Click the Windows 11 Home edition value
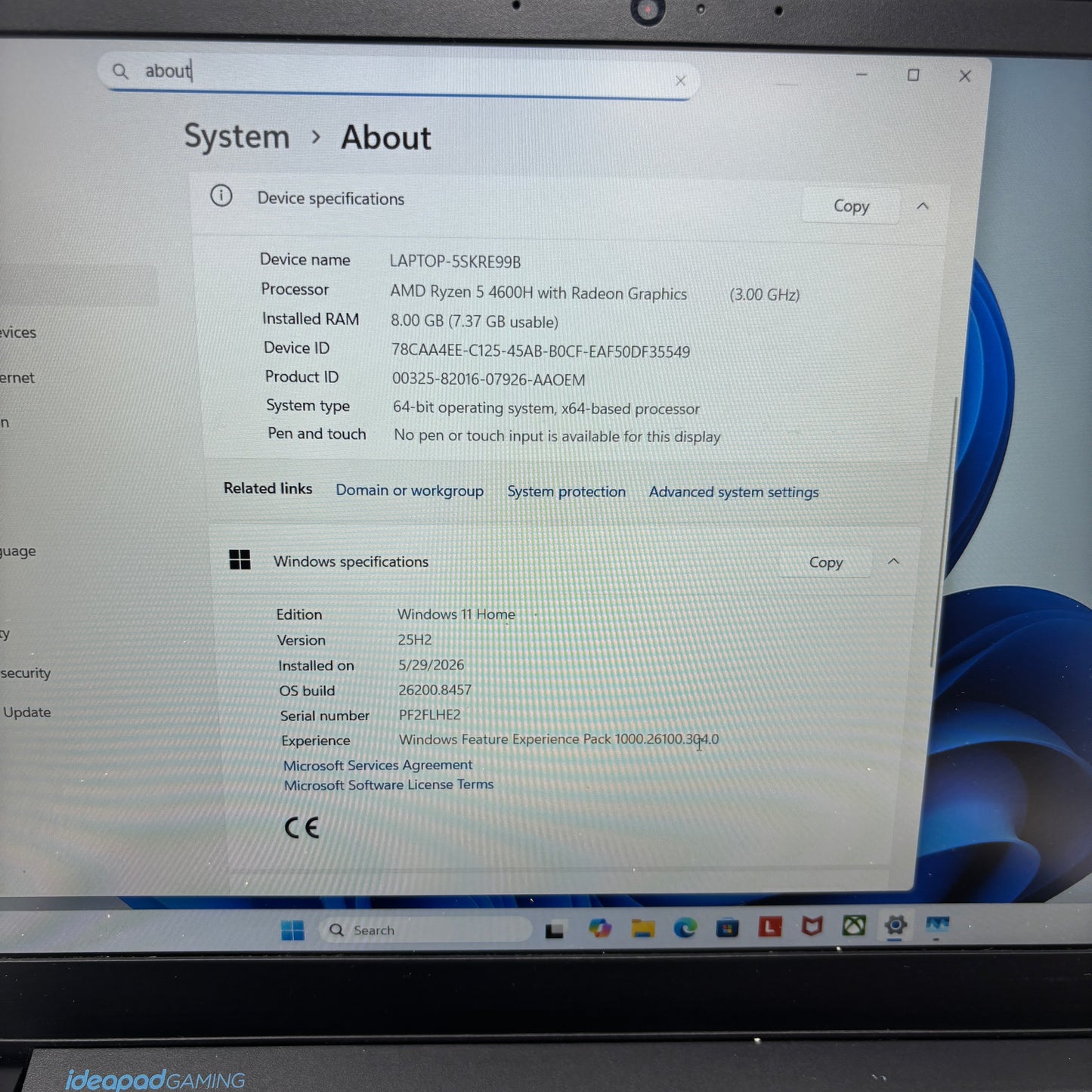The height and width of the screenshot is (1092, 1092). click(x=456, y=614)
